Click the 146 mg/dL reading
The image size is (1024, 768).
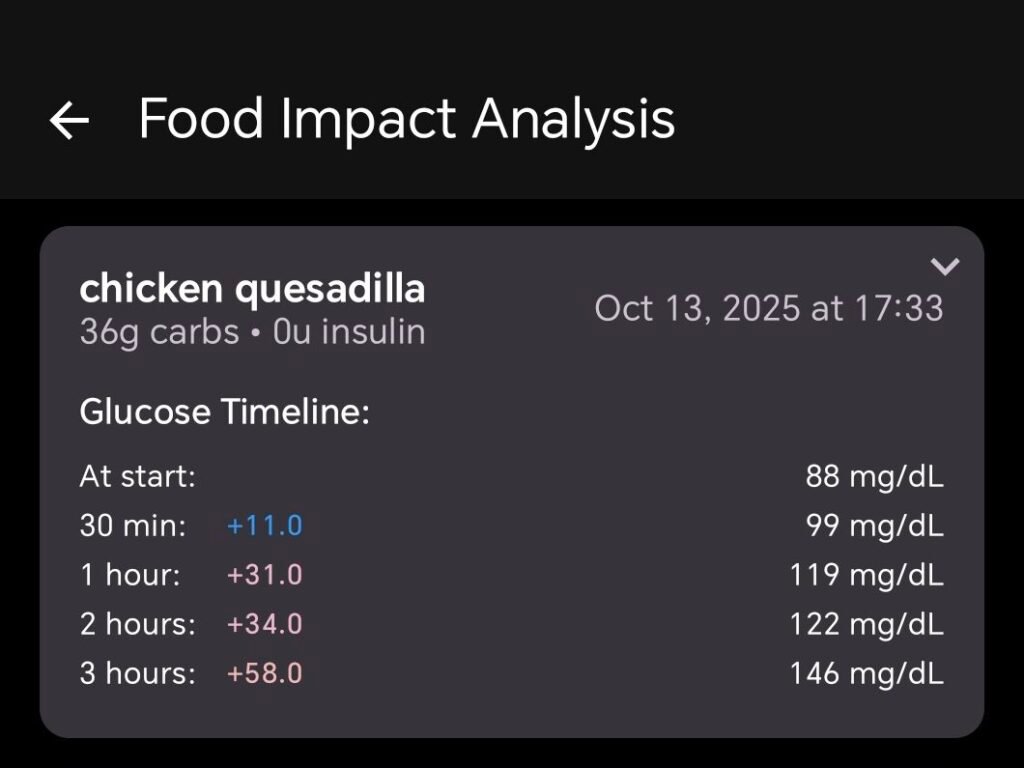tap(866, 673)
